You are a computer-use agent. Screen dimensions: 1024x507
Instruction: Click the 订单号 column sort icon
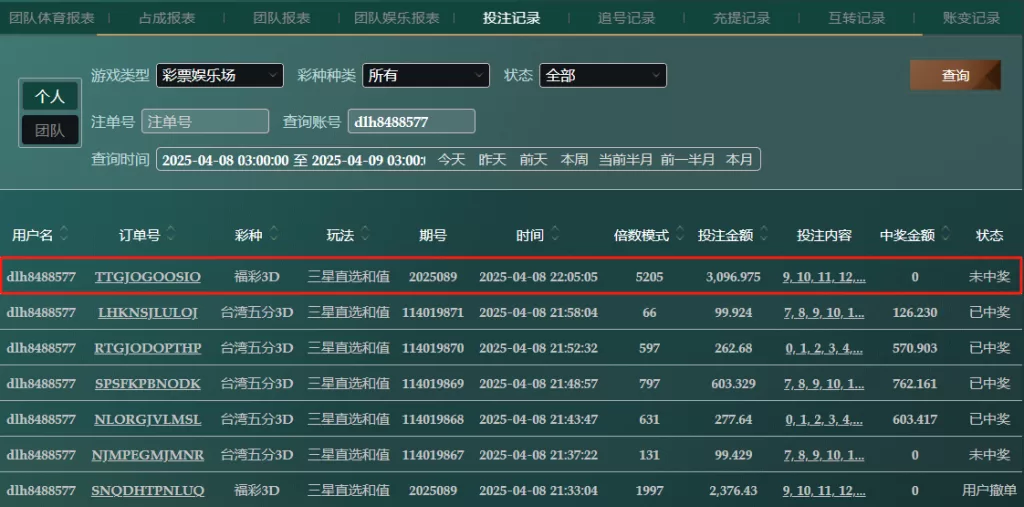(x=171, y=235)
